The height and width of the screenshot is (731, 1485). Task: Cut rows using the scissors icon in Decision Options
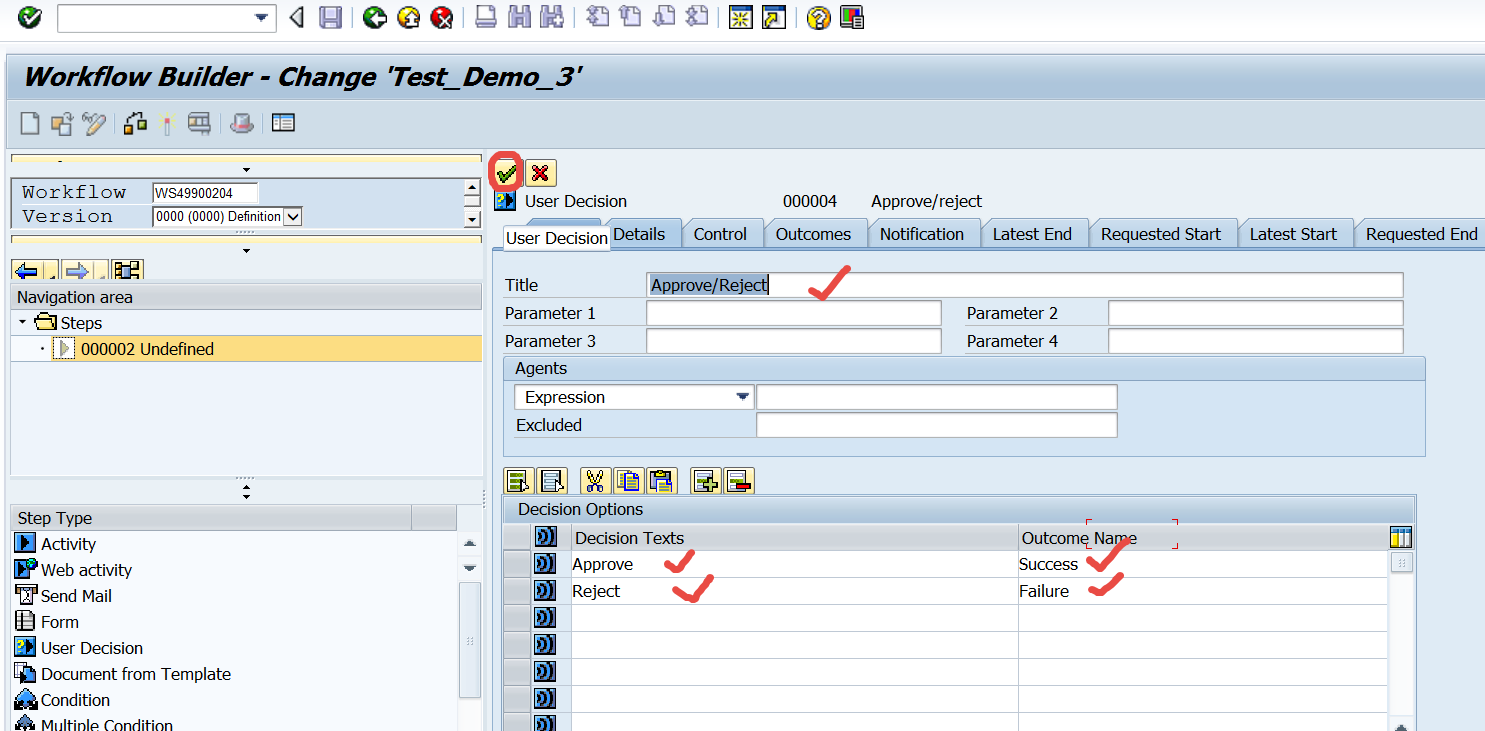pos(595,481)
